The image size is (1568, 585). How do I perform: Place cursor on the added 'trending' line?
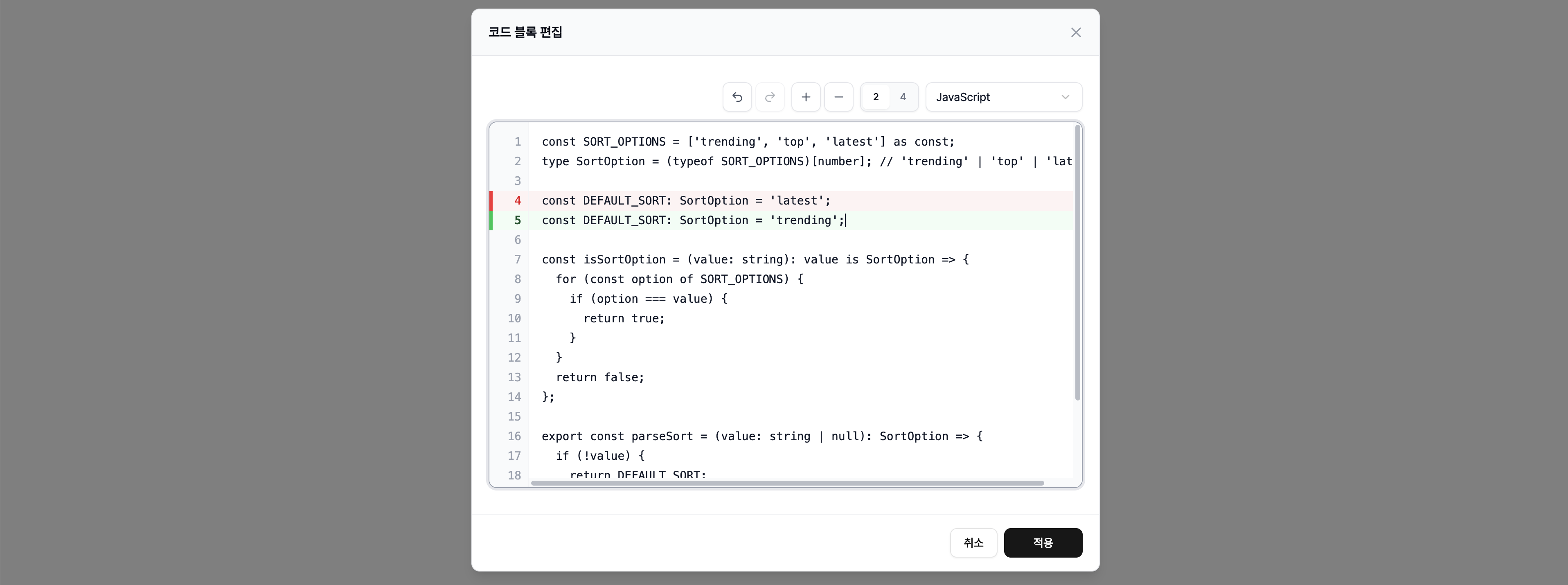tap(693, 220)
